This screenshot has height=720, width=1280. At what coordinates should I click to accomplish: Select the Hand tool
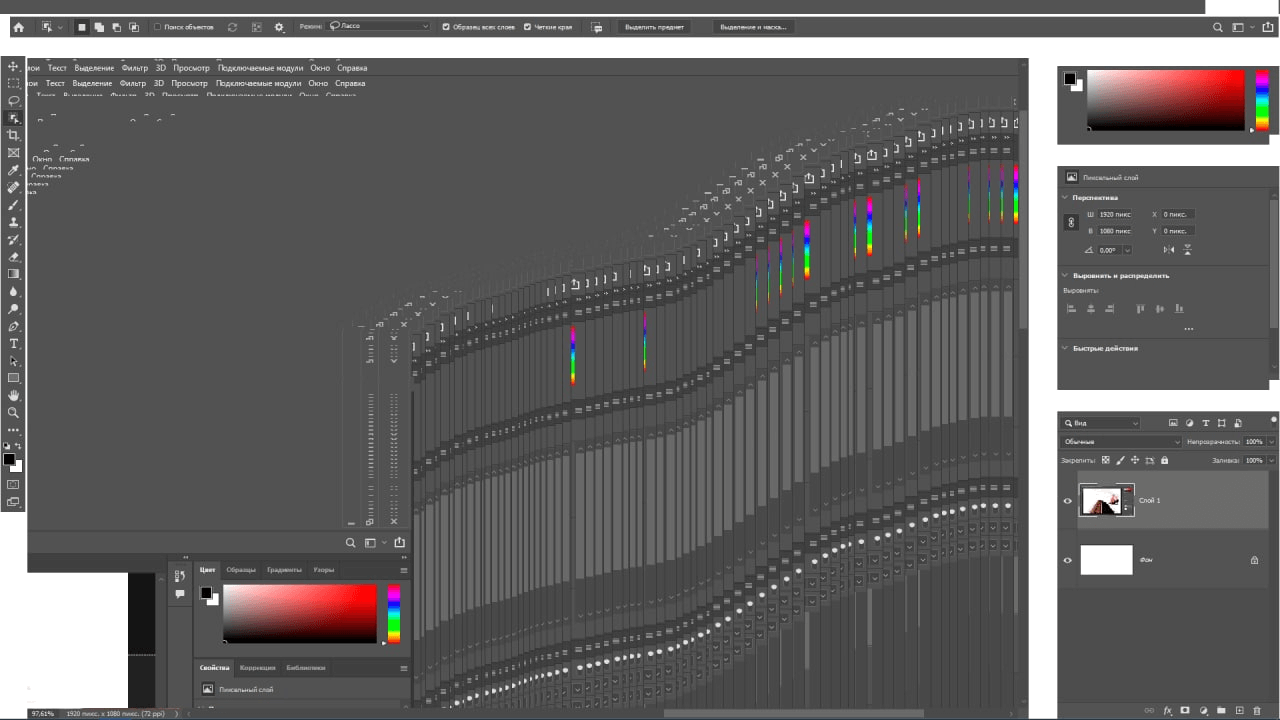point(13,395)
